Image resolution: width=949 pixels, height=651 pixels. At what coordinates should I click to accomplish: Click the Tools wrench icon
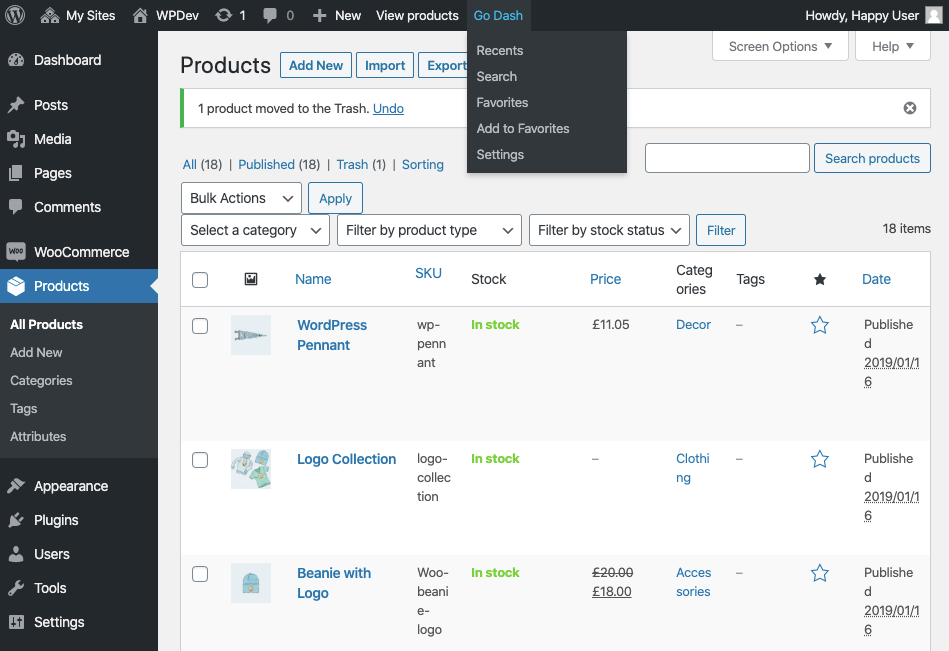[16, 588]
